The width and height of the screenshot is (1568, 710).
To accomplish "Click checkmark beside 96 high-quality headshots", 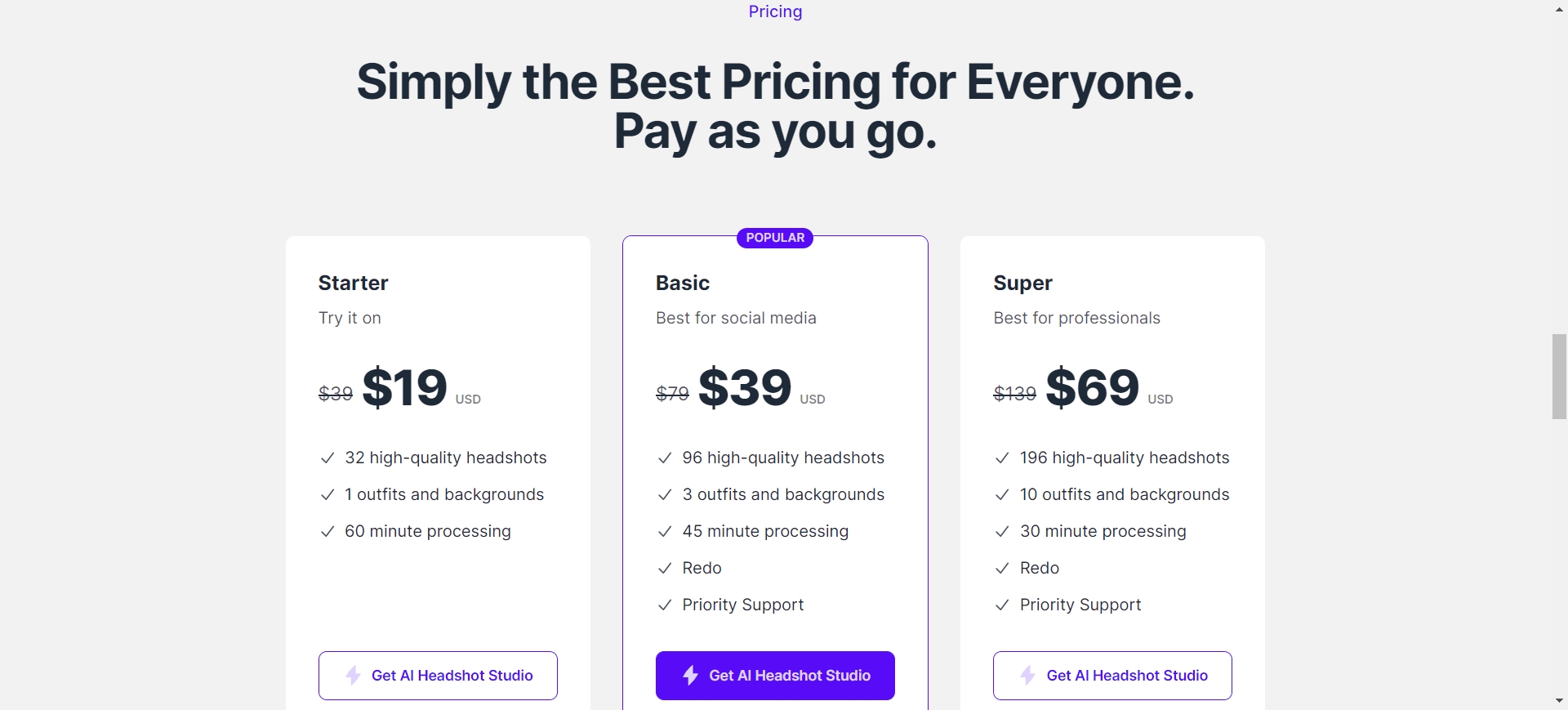I will click(665, 458).
